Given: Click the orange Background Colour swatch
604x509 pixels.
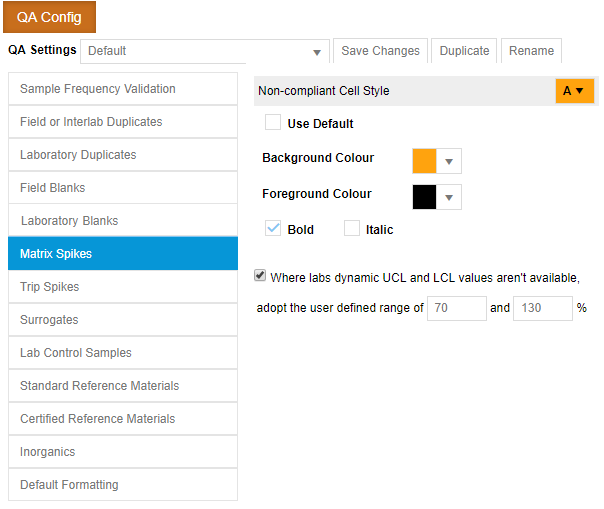Looking at the screenshot, I should click(x=425, y=161).
